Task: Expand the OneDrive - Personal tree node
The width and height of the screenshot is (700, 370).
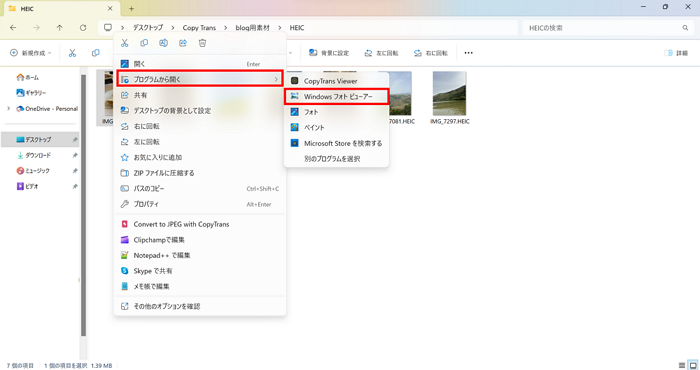Action: pos(8,108)
